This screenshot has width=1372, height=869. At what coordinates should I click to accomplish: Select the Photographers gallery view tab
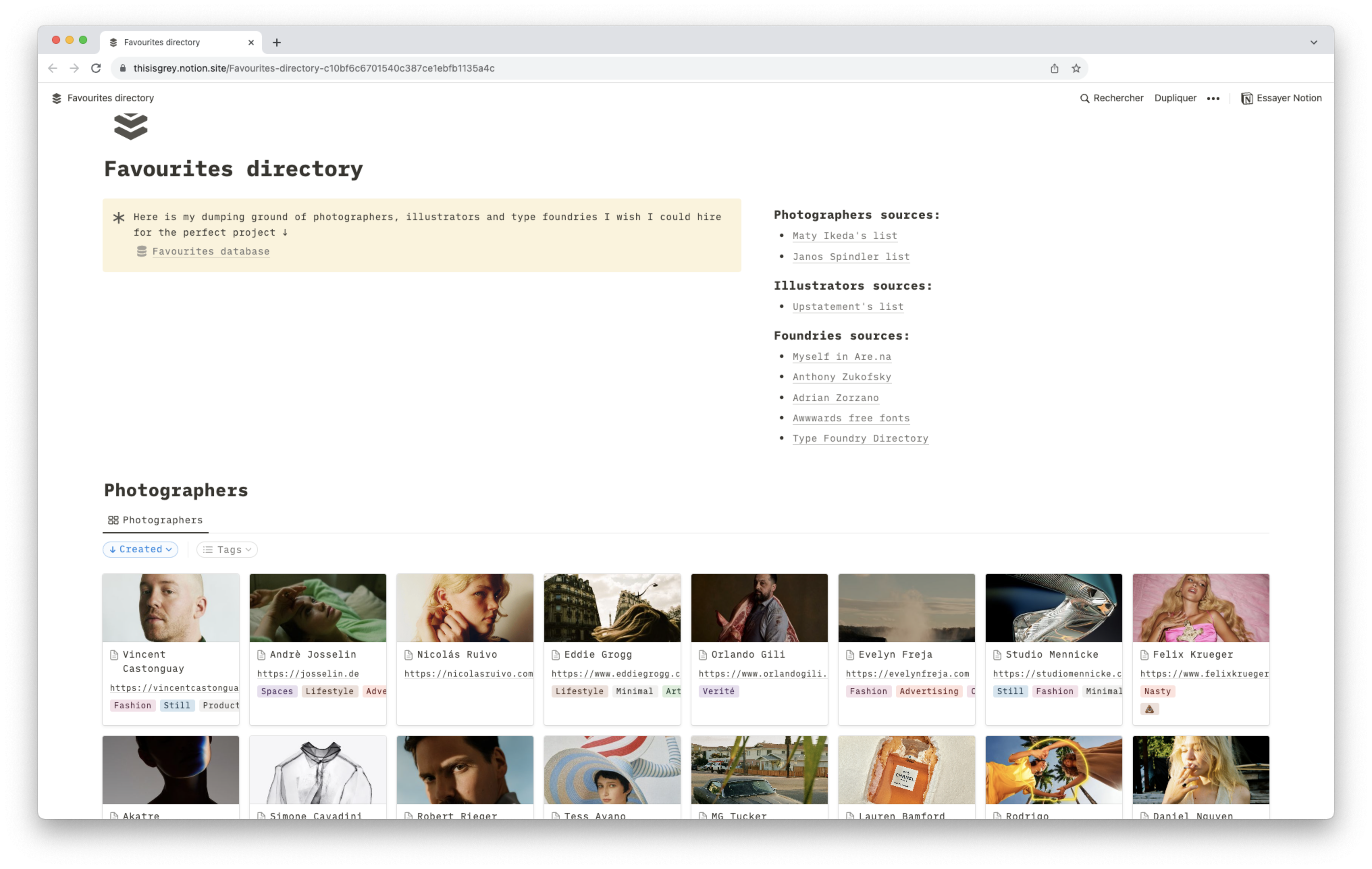point(155,520)
